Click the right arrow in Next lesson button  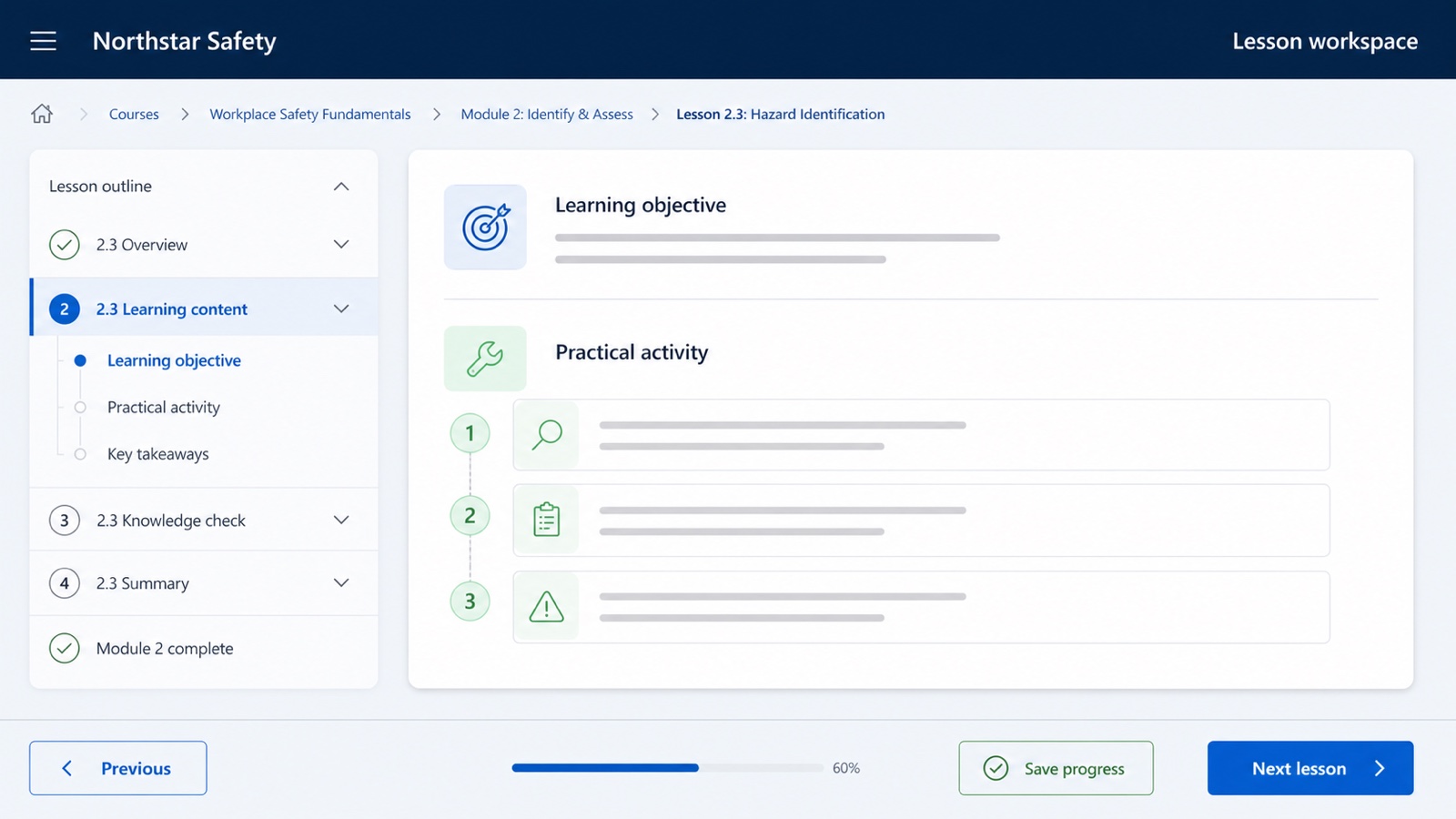point(1380,768)
